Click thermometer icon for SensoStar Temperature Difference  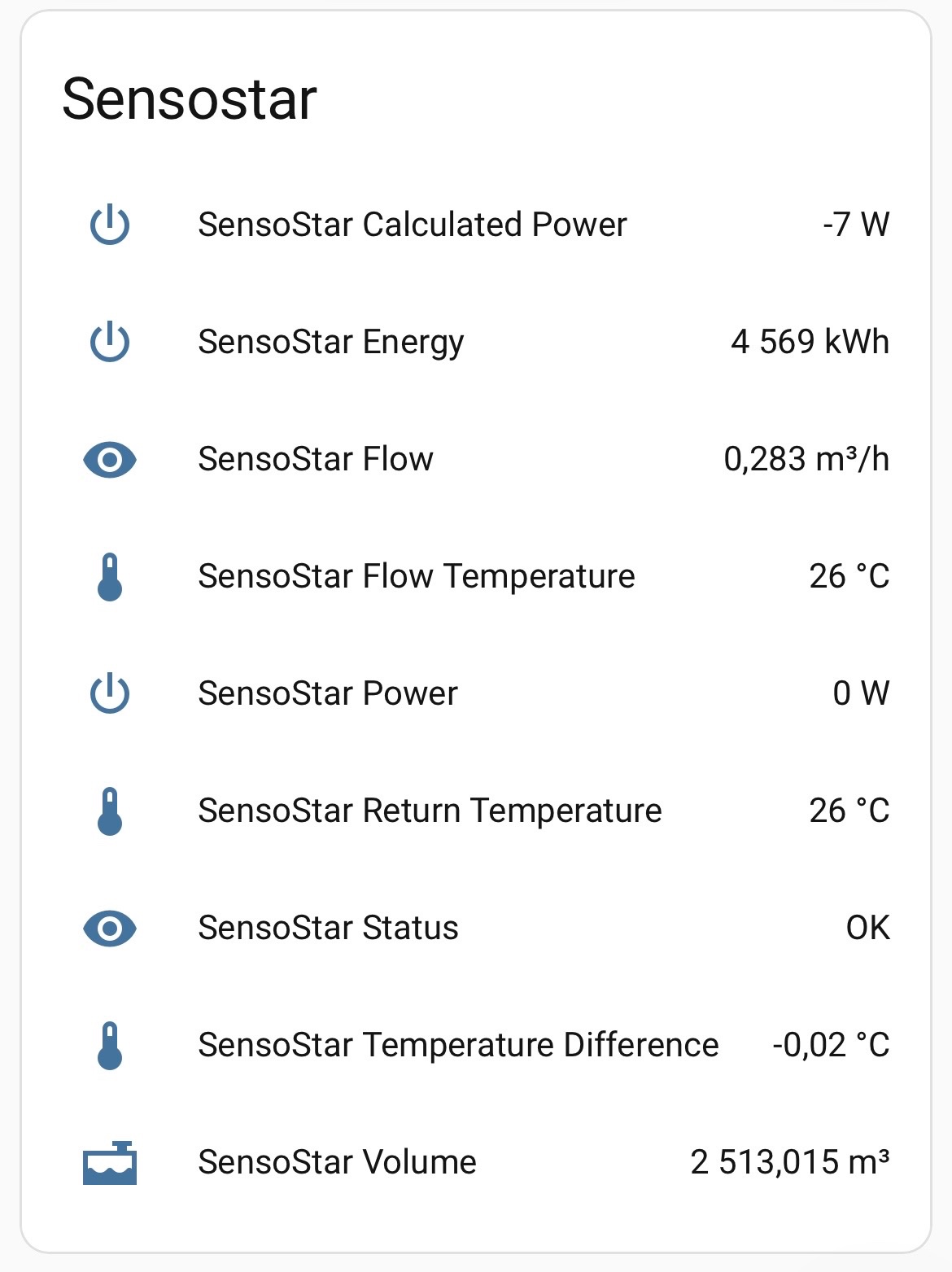[110, 1046]
